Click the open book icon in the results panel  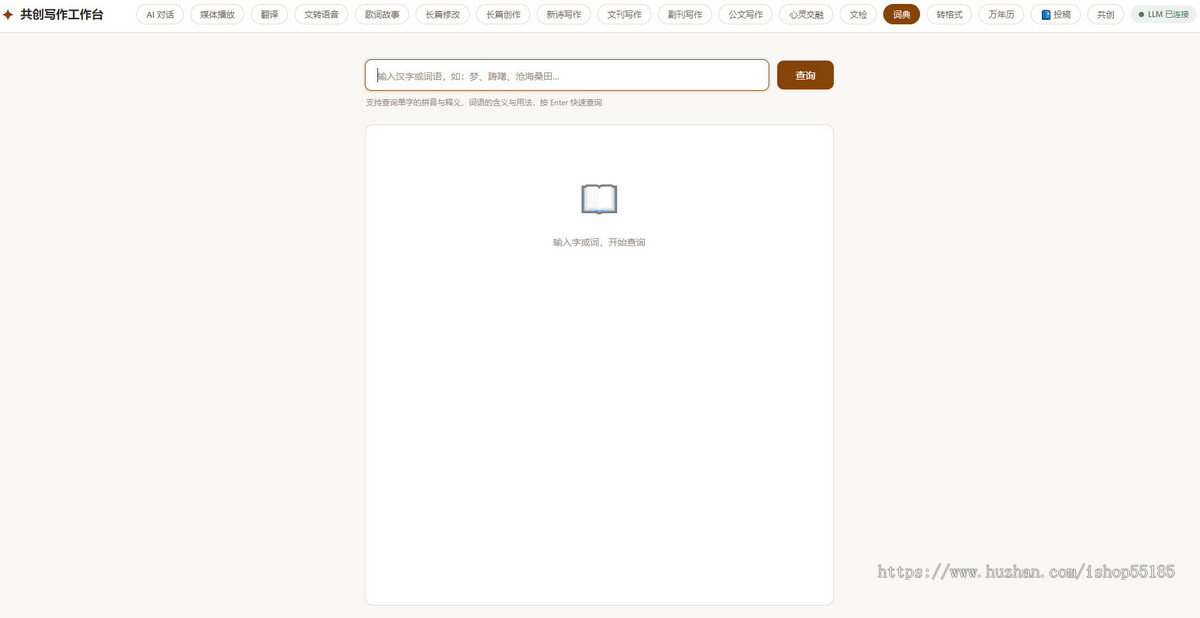[599, 199]
